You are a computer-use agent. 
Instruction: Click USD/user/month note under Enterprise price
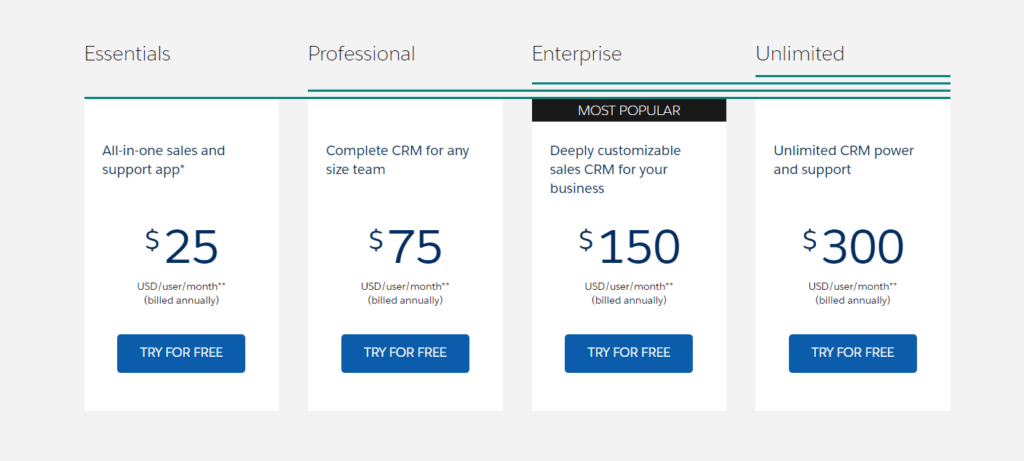tap(629, 286)
